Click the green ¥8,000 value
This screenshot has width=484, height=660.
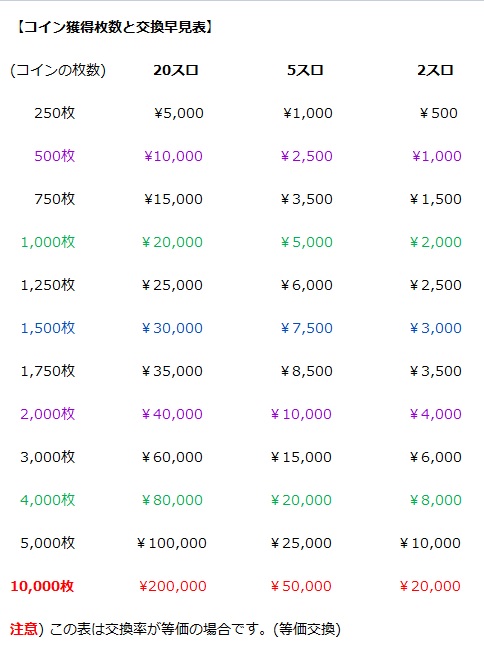[x=436, y=500]
